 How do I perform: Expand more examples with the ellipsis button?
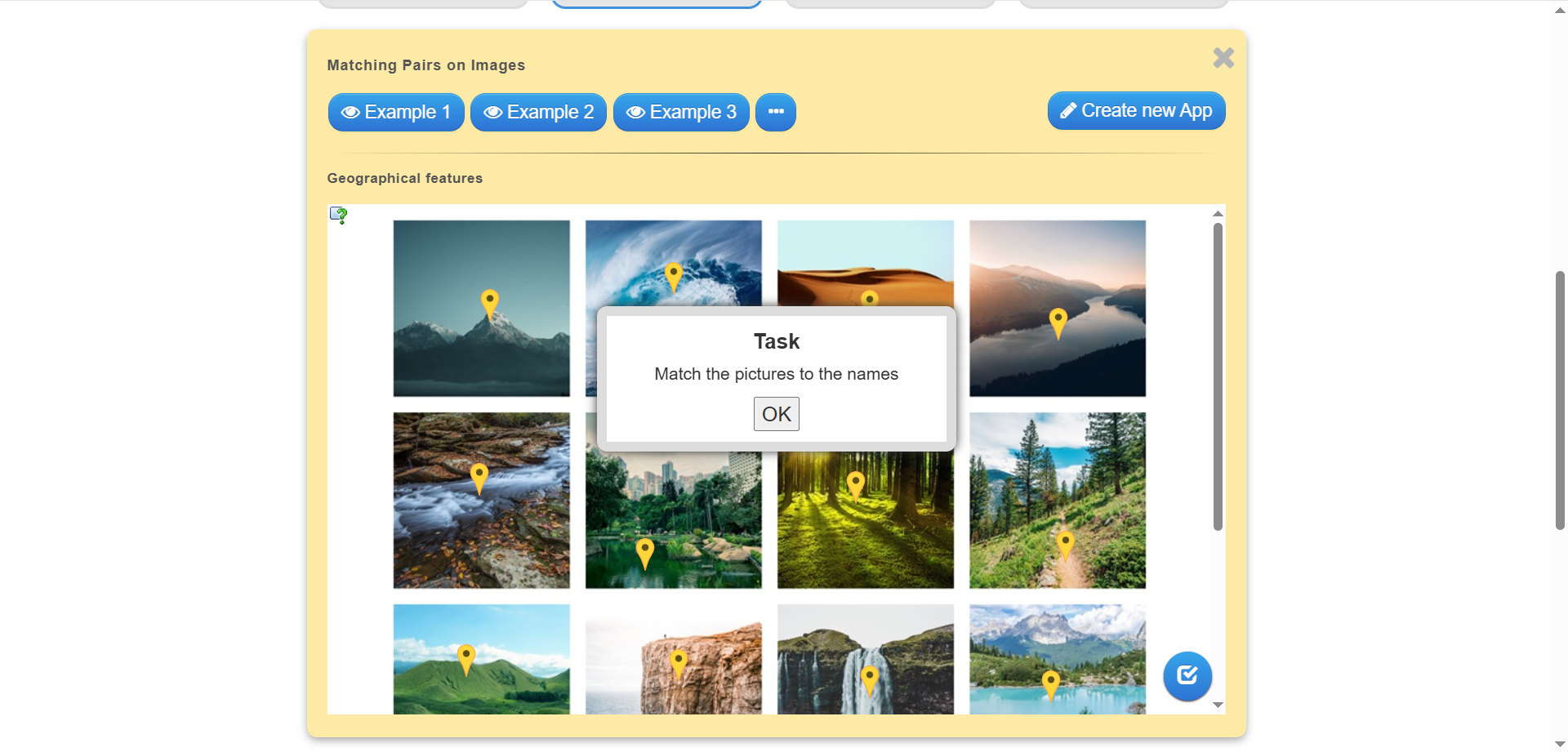coord(775,112)
